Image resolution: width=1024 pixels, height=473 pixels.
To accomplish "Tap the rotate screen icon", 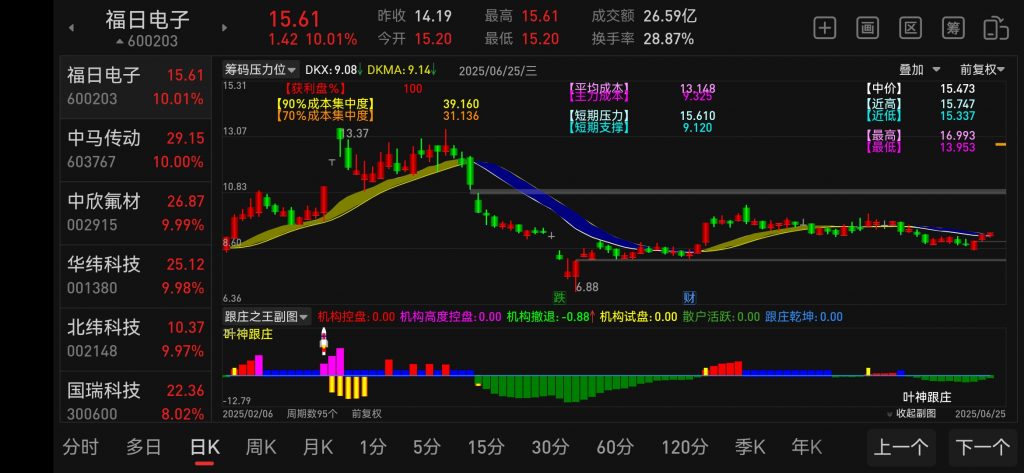I will point(996,28).
